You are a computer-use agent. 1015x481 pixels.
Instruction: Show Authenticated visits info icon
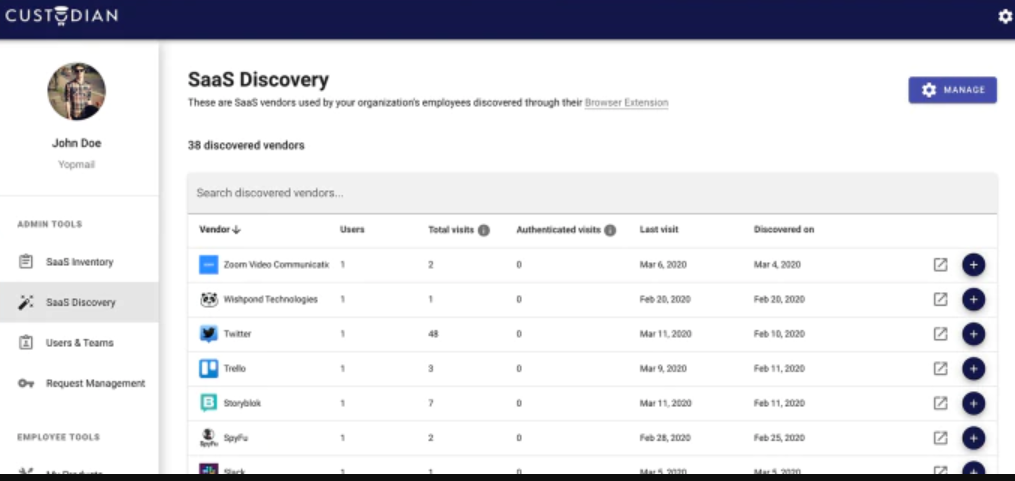click(610, 230)
